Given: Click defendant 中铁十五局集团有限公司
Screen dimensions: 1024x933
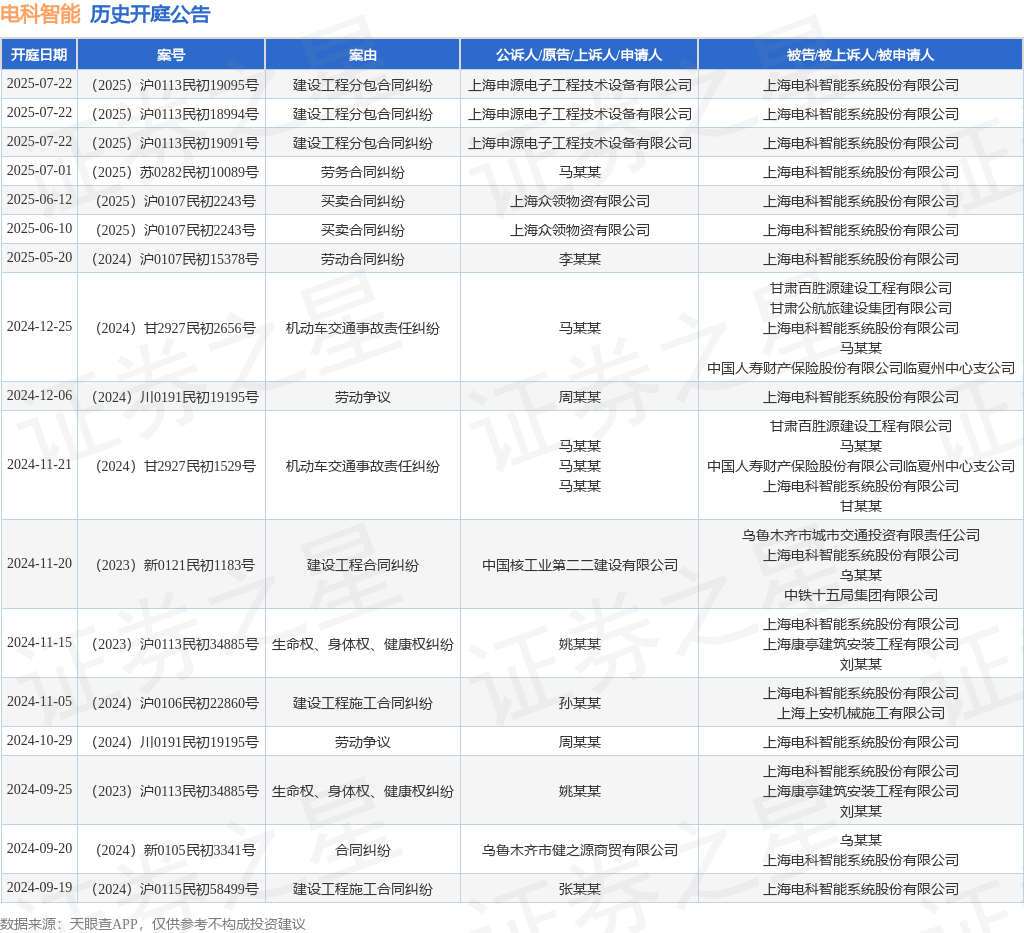Looking at the screenshot, I should (x=860, y=595).
